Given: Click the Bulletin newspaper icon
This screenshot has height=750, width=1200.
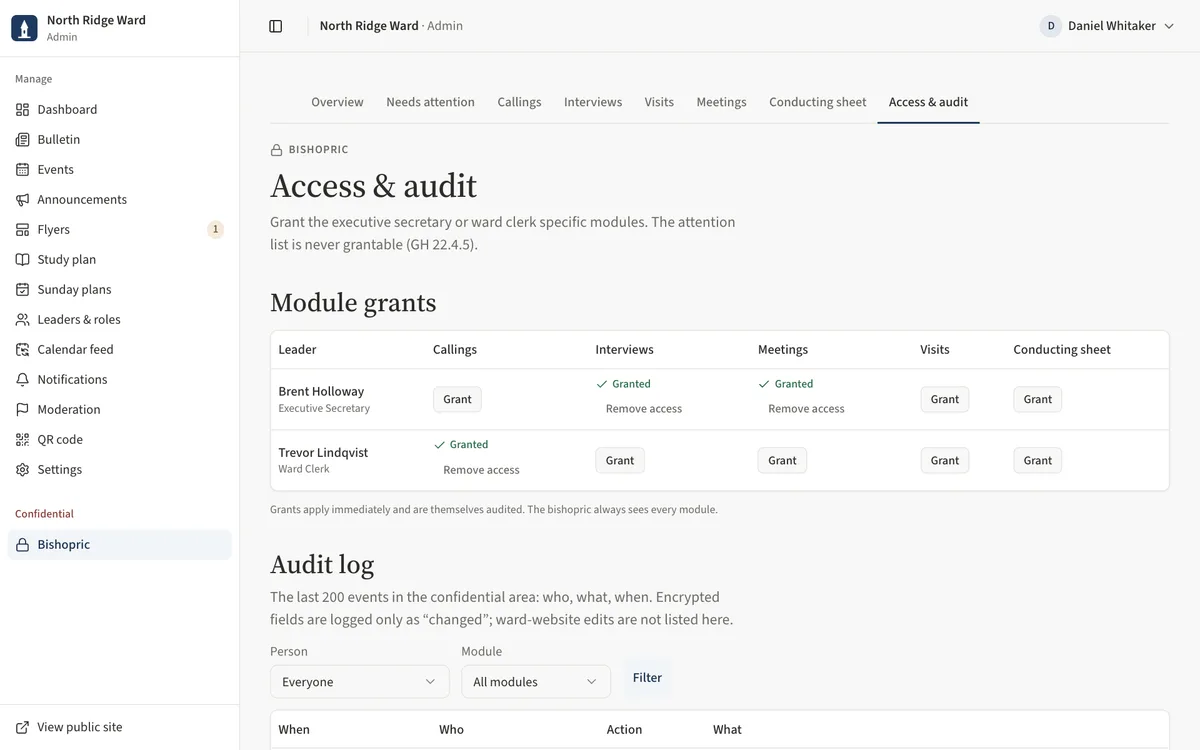Looking at the screenshot, I should tap(22, 139).
